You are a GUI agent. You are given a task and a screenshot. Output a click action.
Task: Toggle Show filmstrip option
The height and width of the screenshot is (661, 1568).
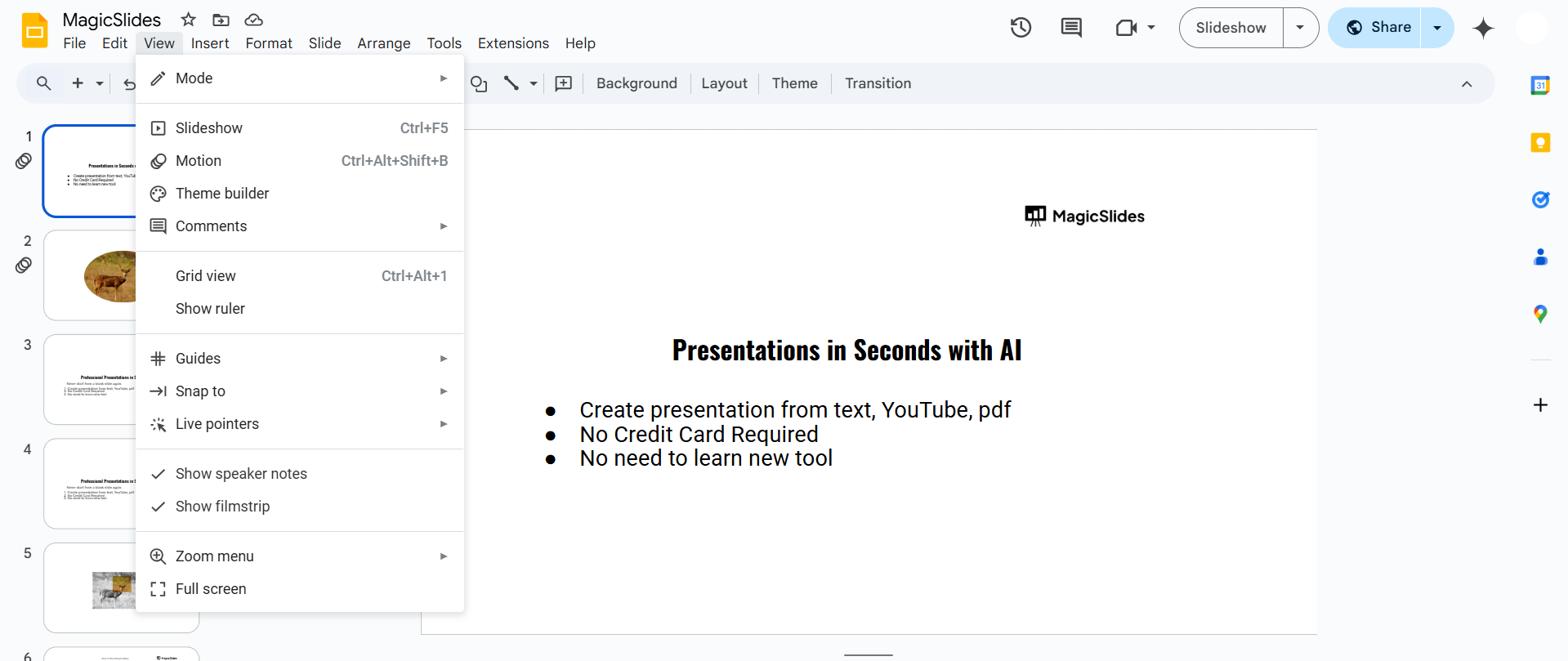(222, 507)
